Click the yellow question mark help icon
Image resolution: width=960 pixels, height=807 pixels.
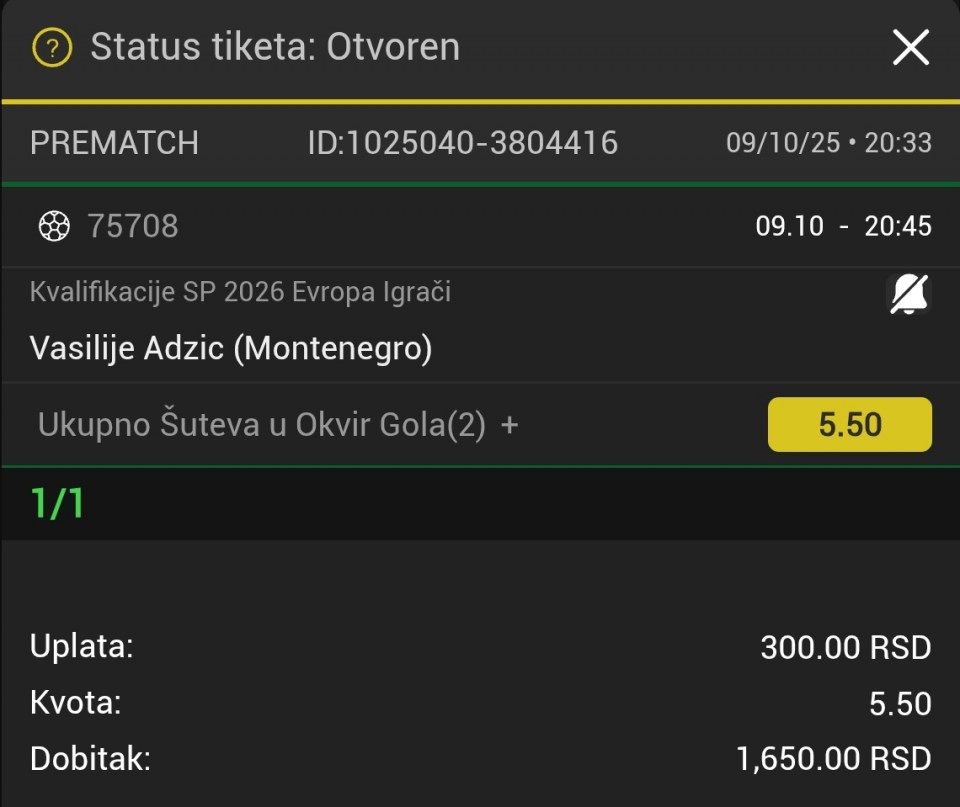pos(52,47)
